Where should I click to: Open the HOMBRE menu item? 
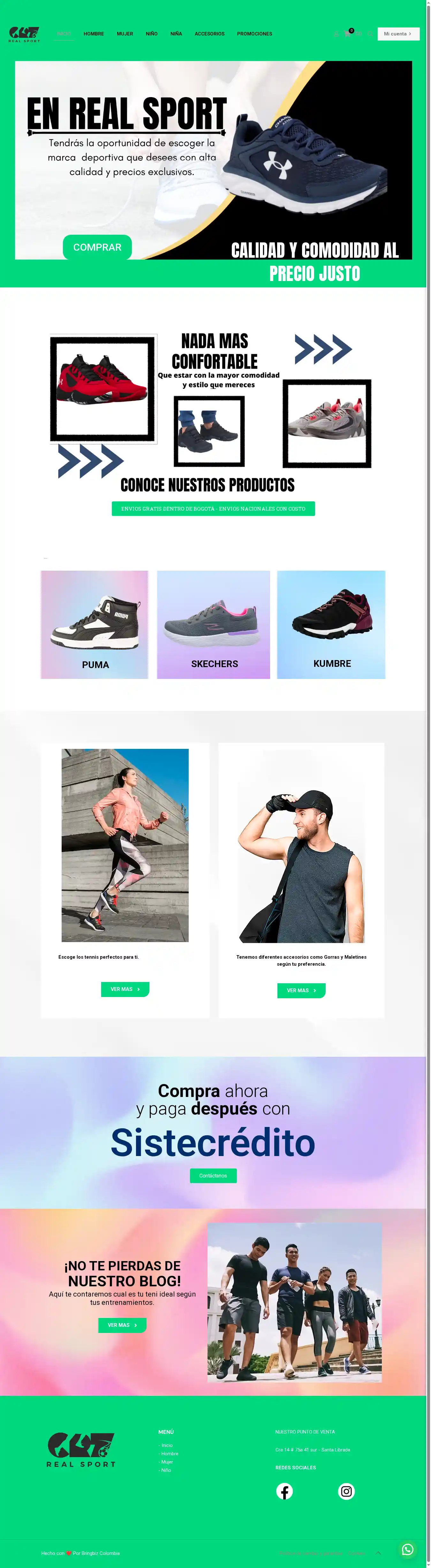[x=94, y=34]
